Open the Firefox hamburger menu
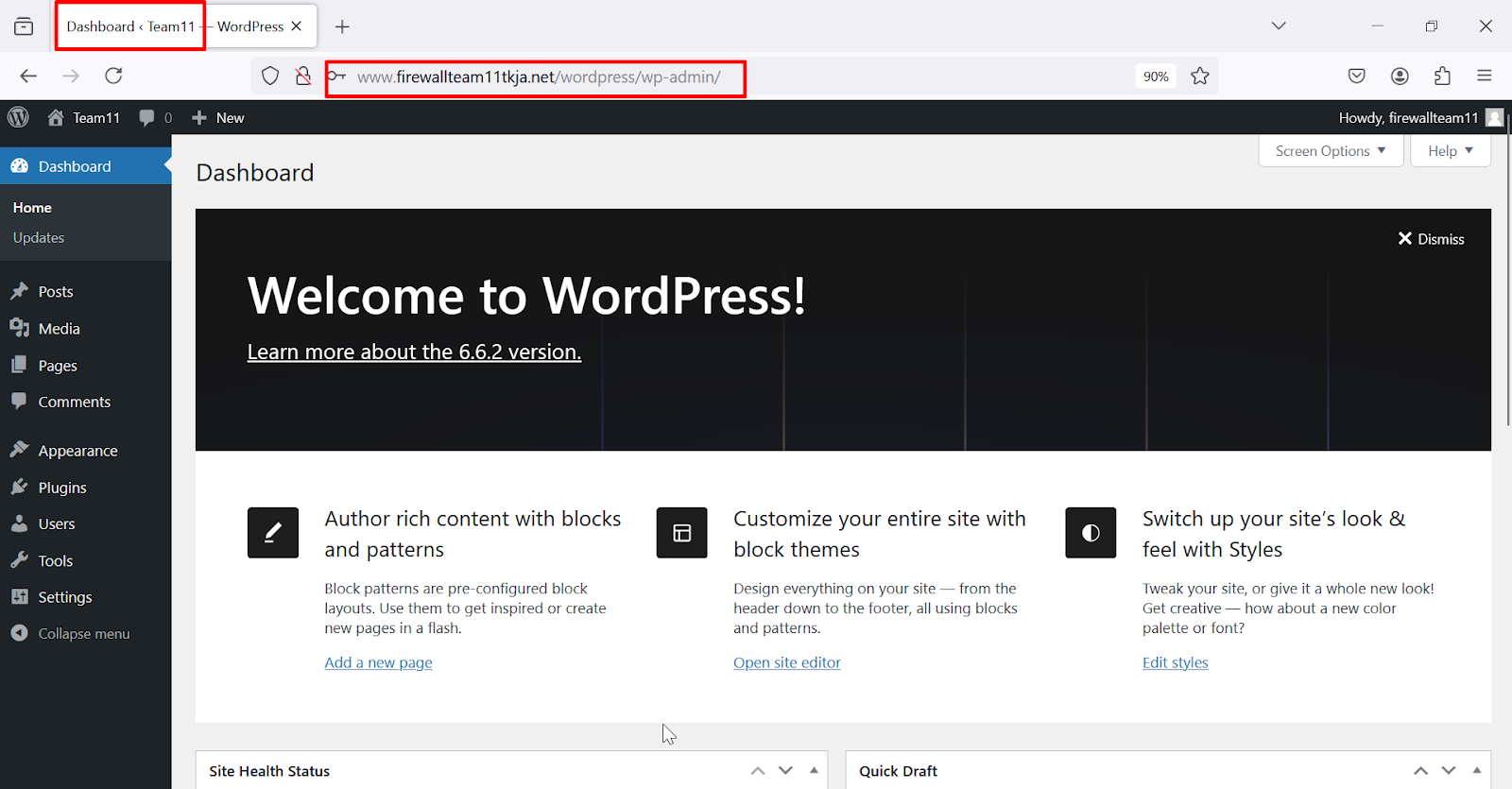The height and width of the screenshot is (789, 1512). click(1485, 76)
